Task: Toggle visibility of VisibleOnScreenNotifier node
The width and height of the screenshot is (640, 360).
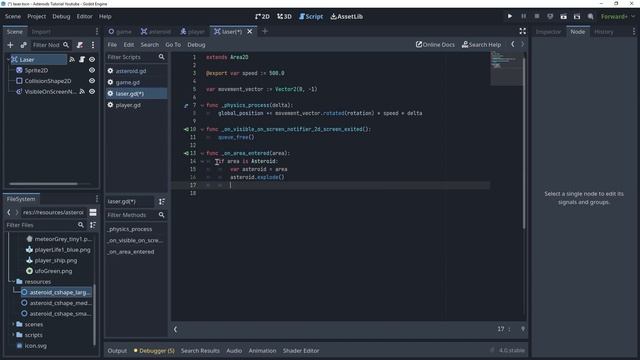Action: [92, 91]
